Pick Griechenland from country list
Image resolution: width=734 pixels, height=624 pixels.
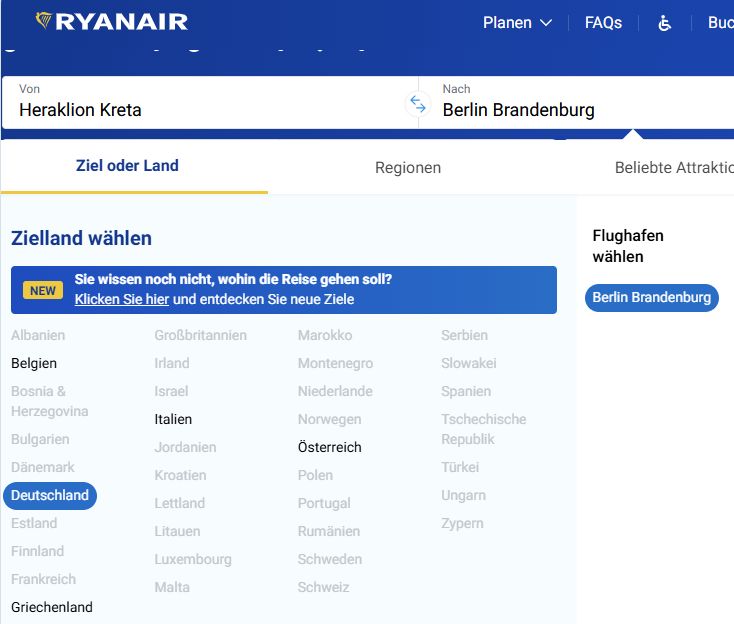click(52, 607)
